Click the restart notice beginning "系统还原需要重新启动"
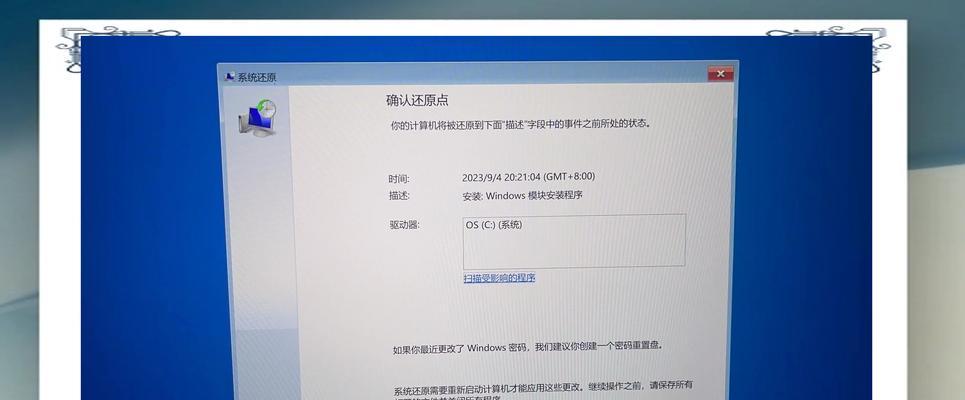This screenshot has width=965, height=400. coord(543,390)
